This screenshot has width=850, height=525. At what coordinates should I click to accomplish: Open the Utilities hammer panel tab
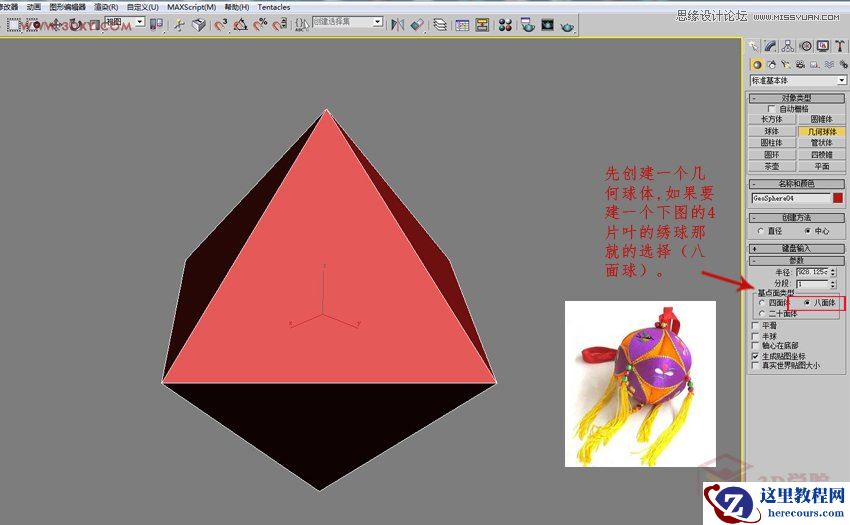(x=839, y=46)
